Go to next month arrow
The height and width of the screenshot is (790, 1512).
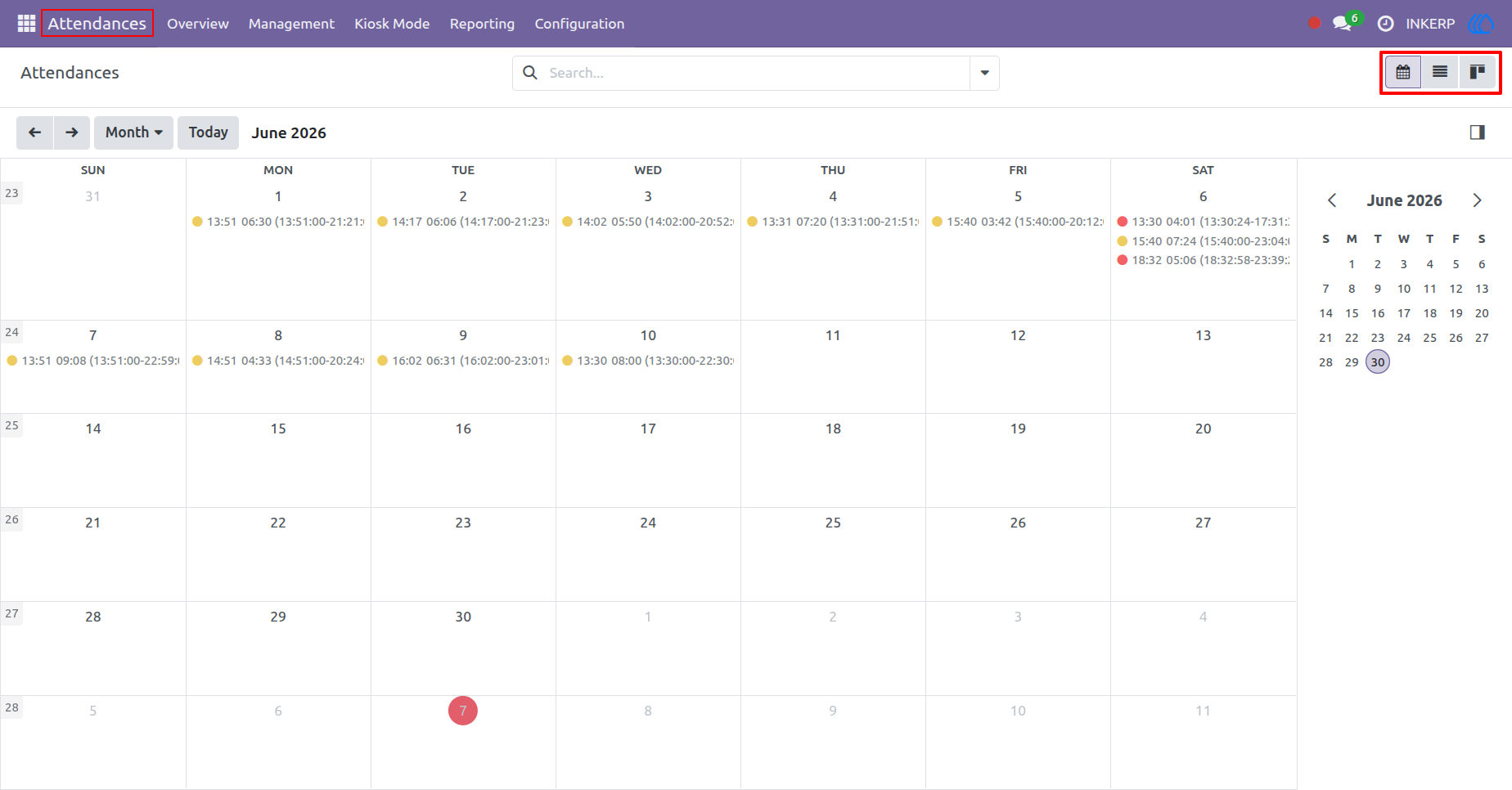click(x=72, y=132)
